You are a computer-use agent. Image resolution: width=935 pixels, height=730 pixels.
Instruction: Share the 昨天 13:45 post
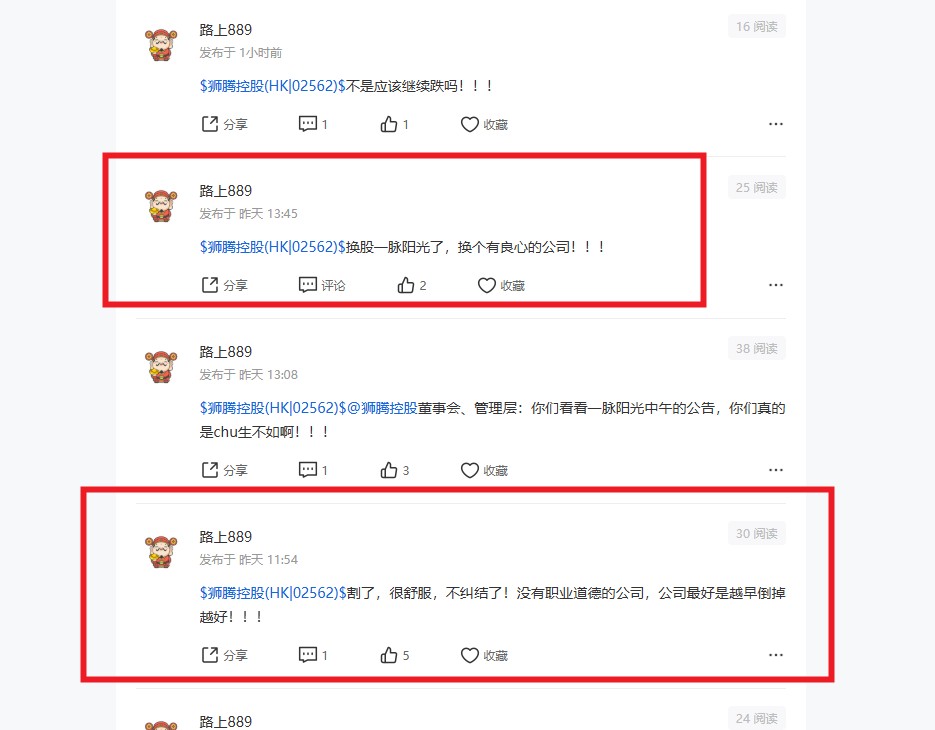pos(224,285)
